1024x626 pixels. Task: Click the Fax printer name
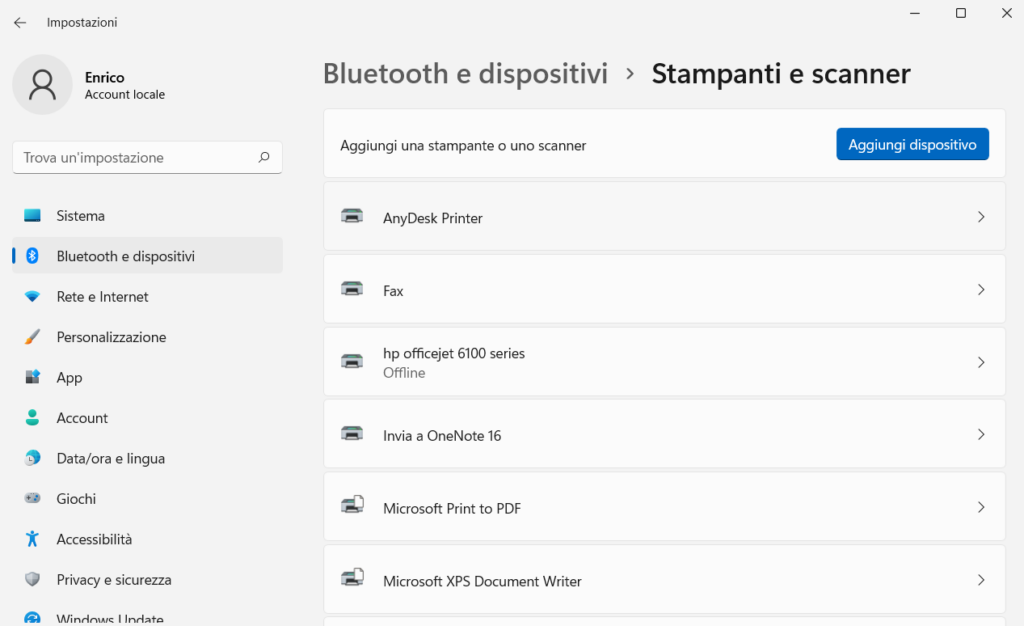coord(393,290)
